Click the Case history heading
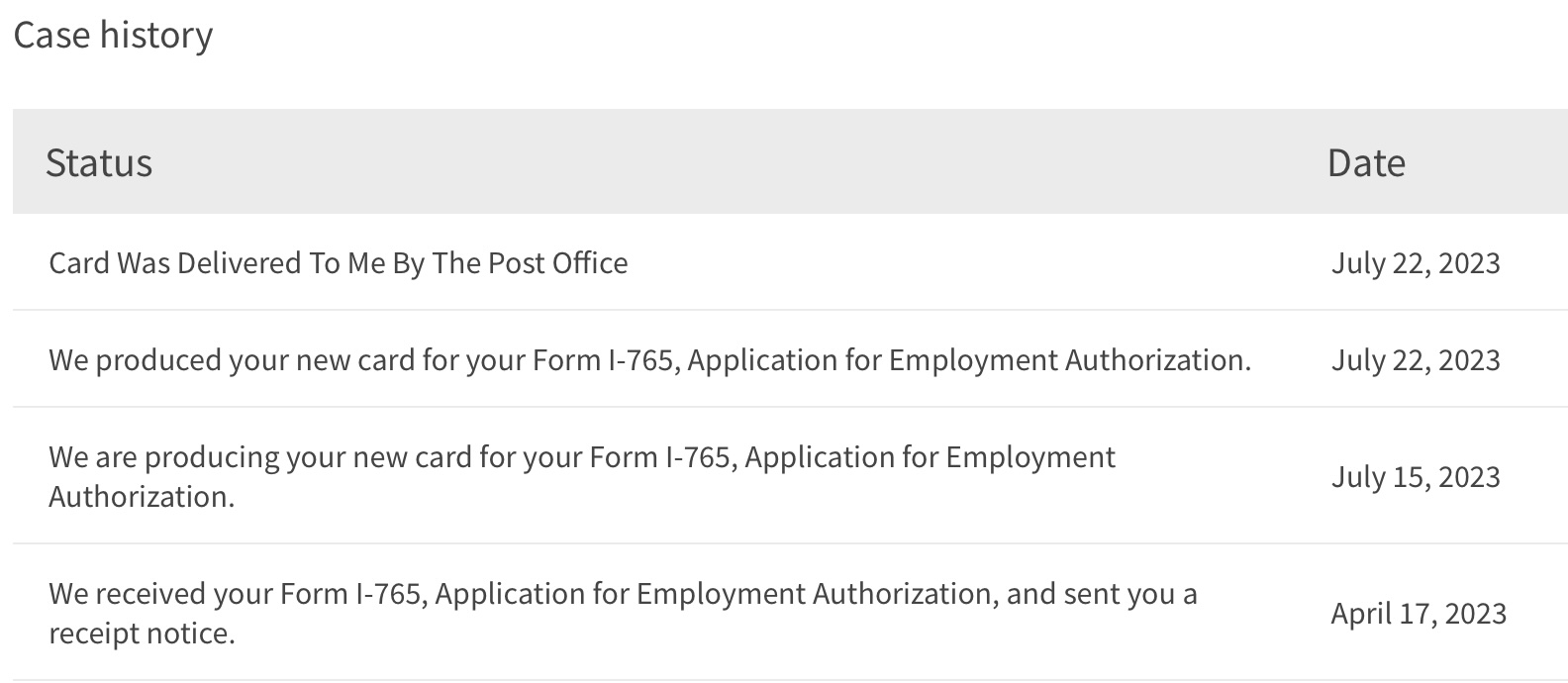 coord(113,36)
